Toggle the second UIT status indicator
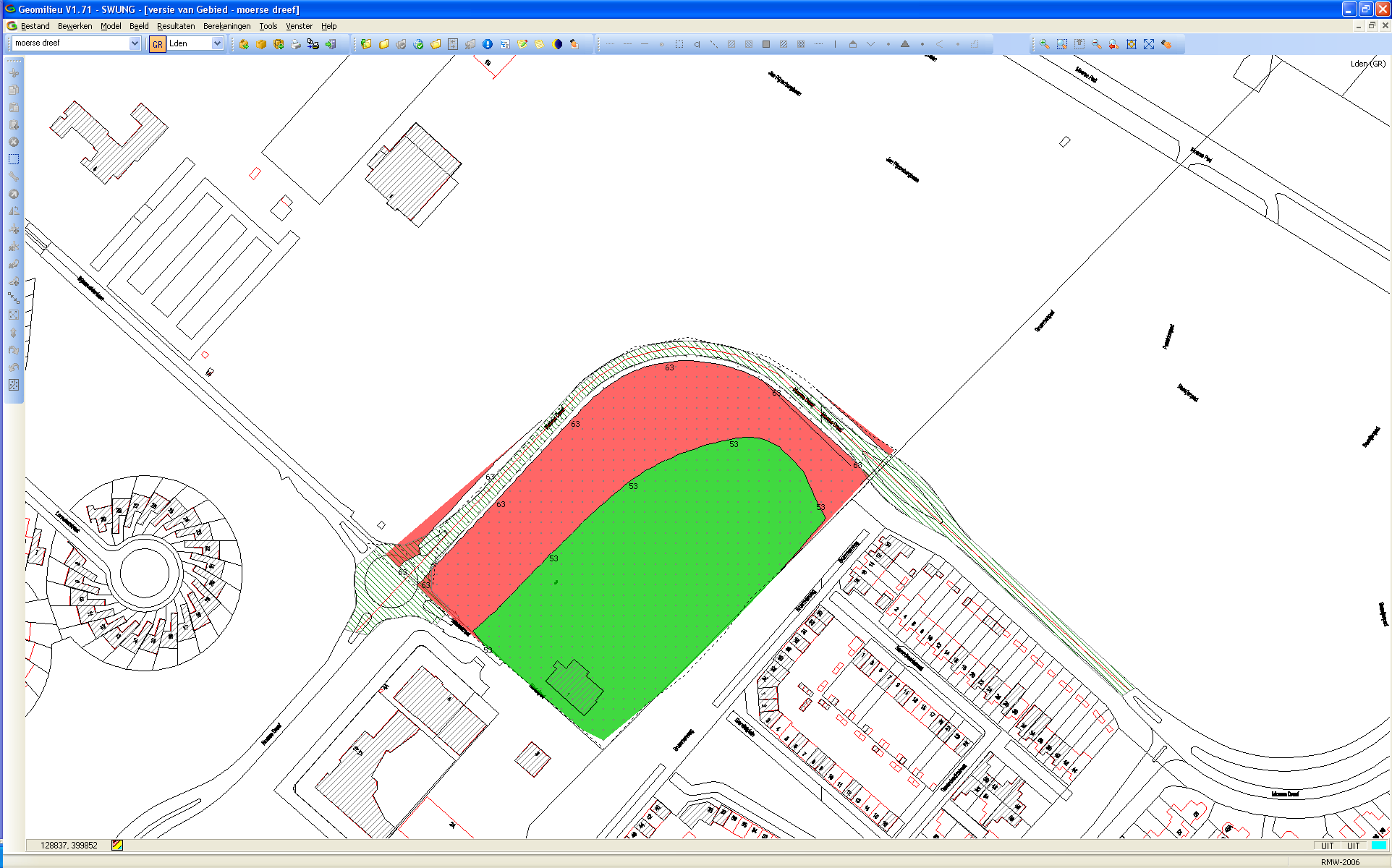The width and height of the screenshot is (1392, 868). tap(1353, 846)
